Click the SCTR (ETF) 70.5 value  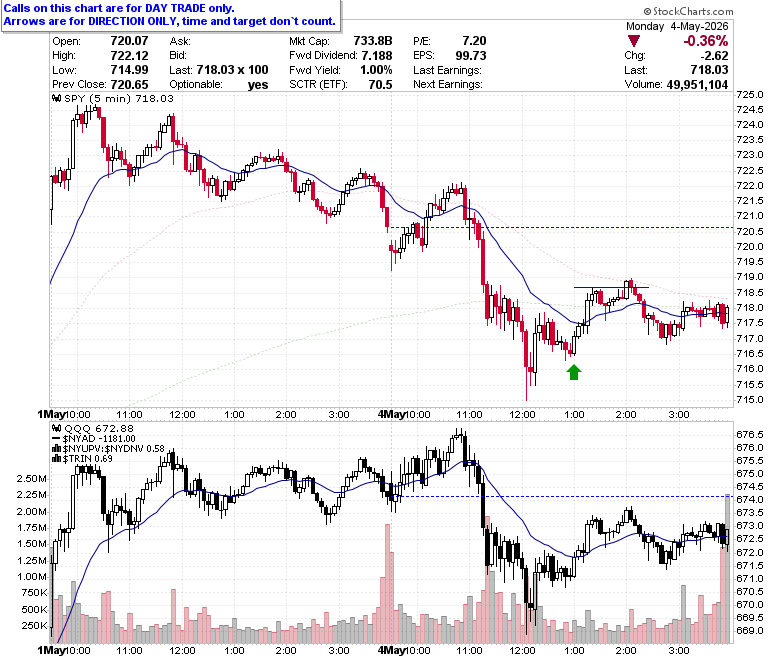pos(381,85)
